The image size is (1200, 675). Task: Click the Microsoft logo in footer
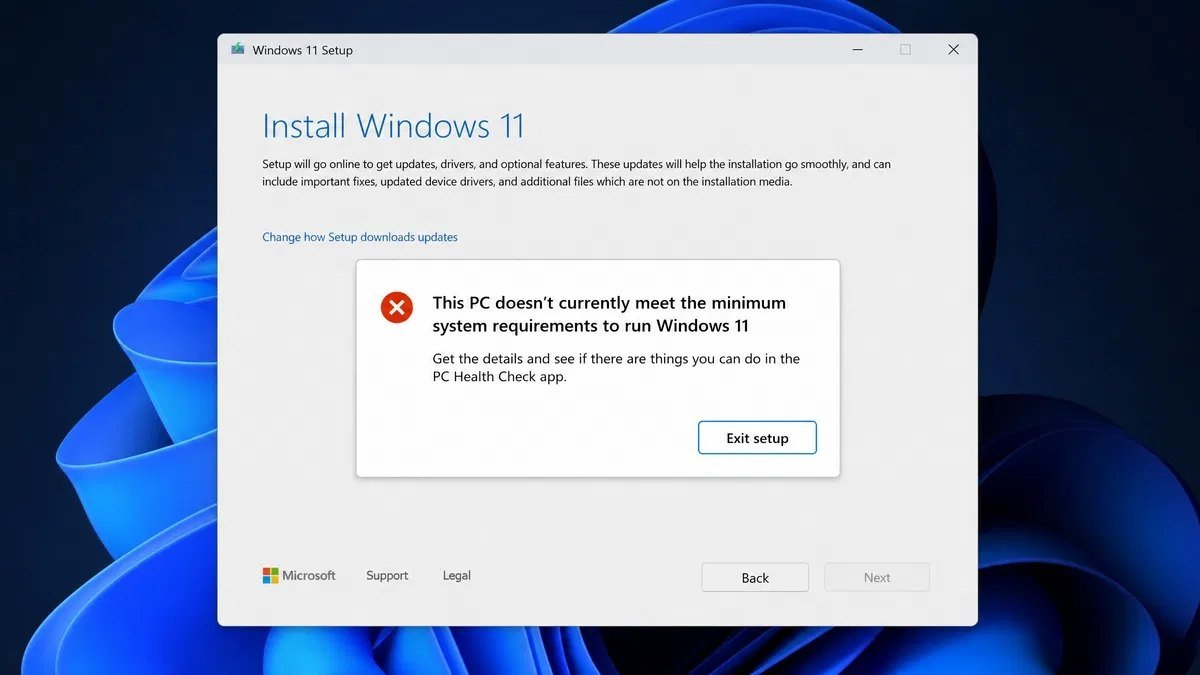[299, 575]
